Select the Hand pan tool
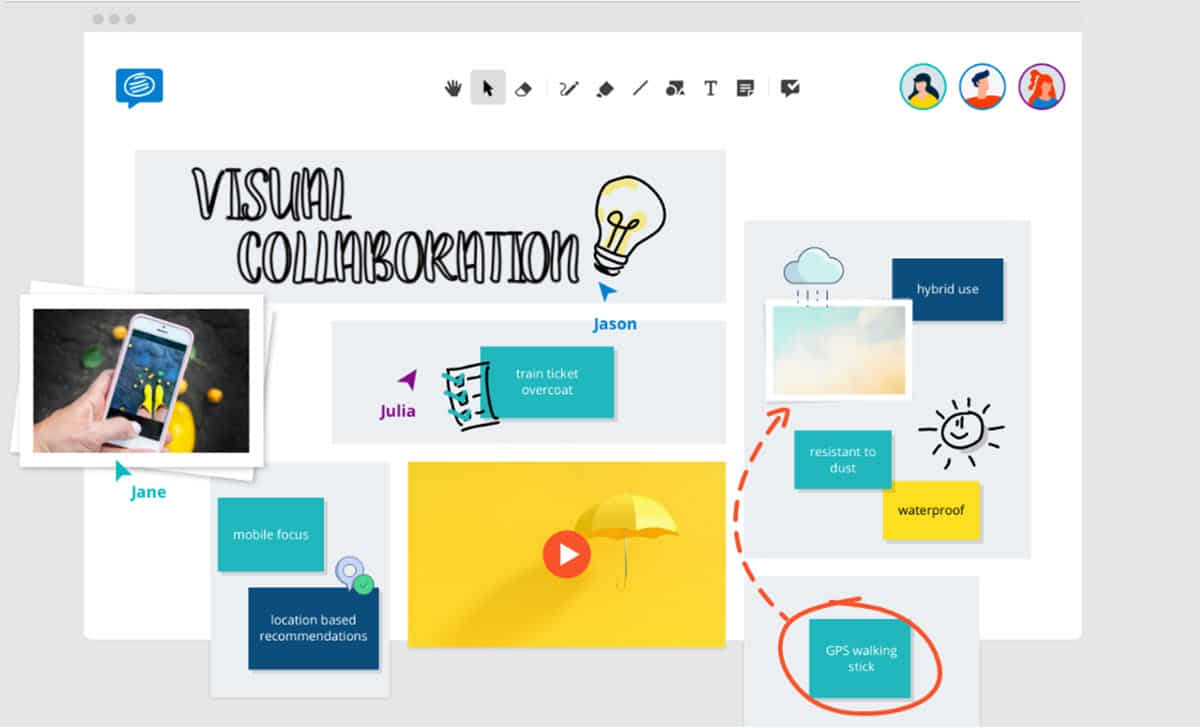The image size is (1200, 728). 453,88
